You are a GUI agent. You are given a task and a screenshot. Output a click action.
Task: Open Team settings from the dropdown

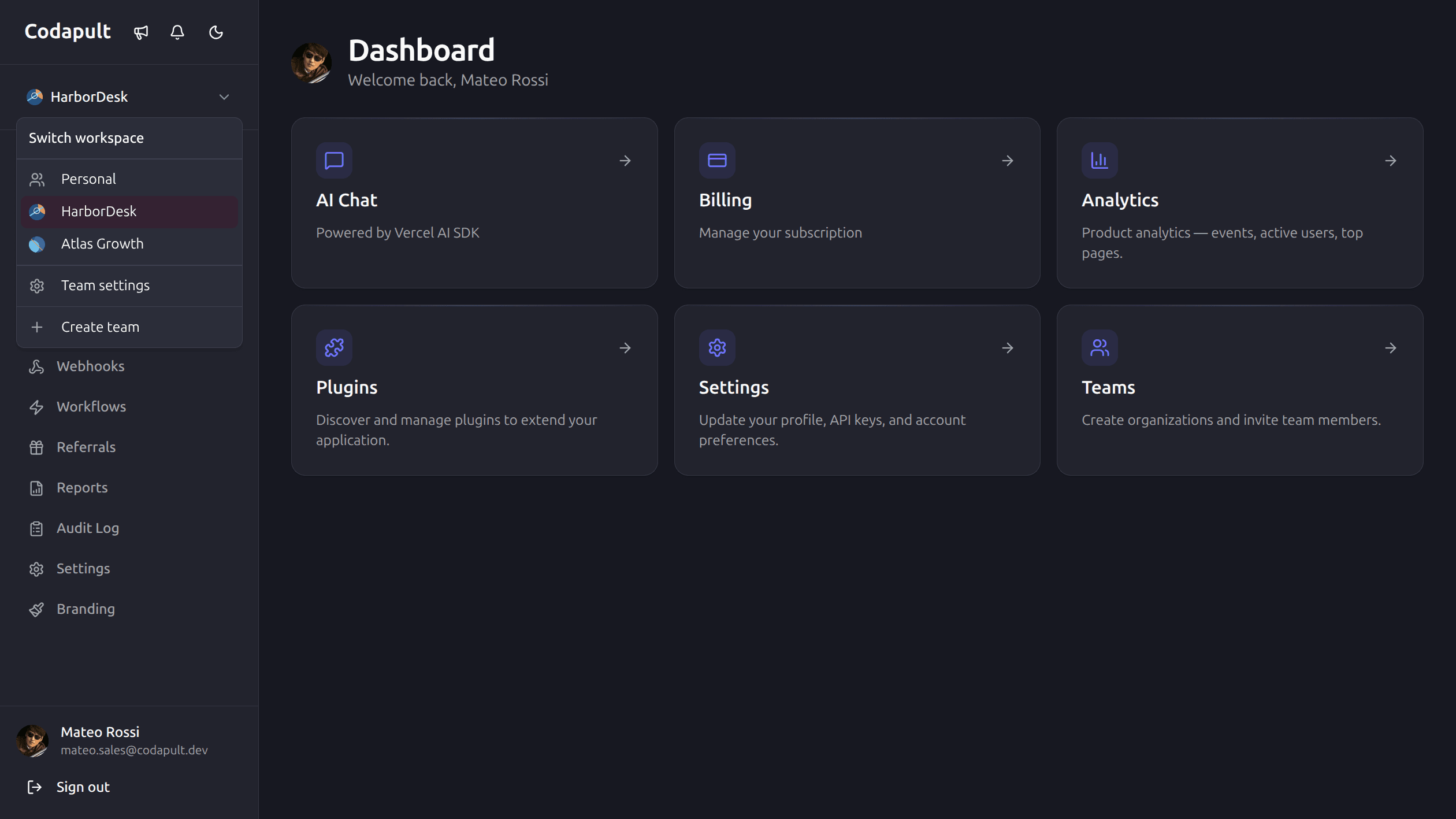(x=129, y=286)
